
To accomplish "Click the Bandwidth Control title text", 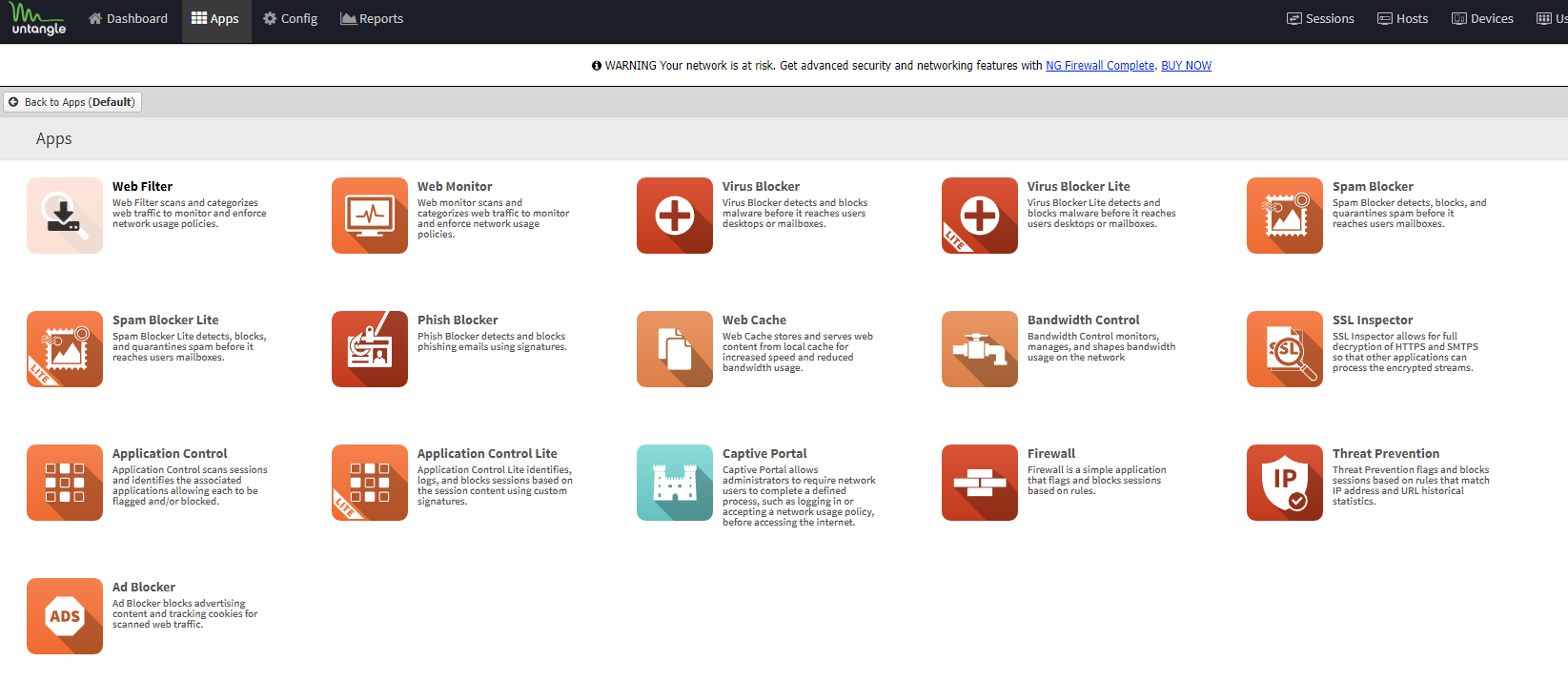I will 1083,320.
